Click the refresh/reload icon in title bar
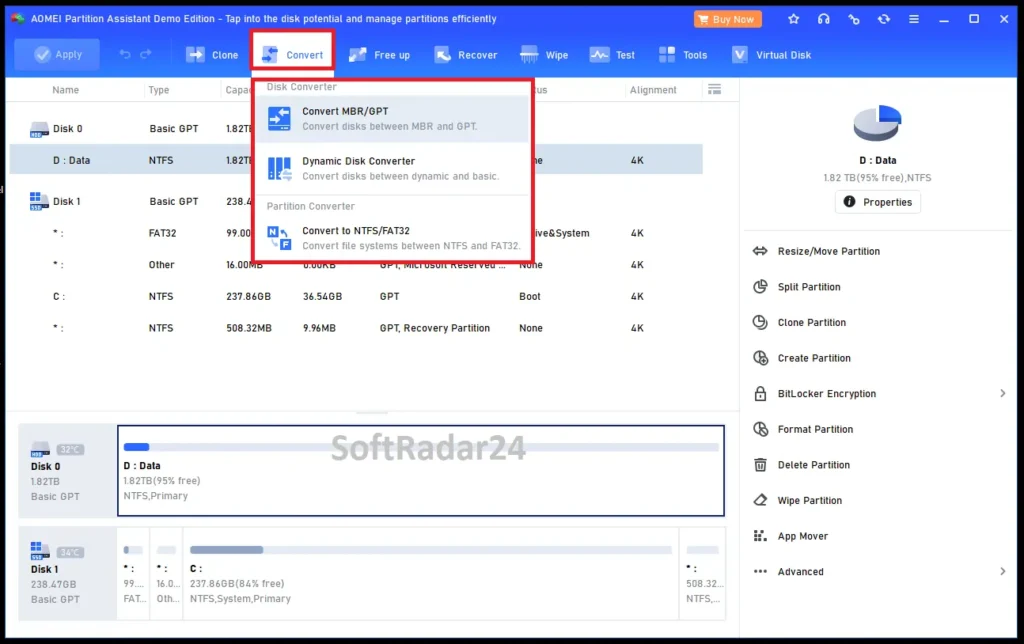This screenshot has height=644, width=1024. [884, 19]
